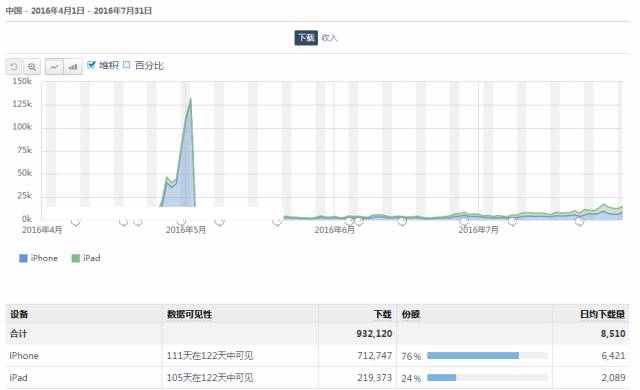
Task: Enable the 百分比 percentage checkbox
Action: coord(127,65)
